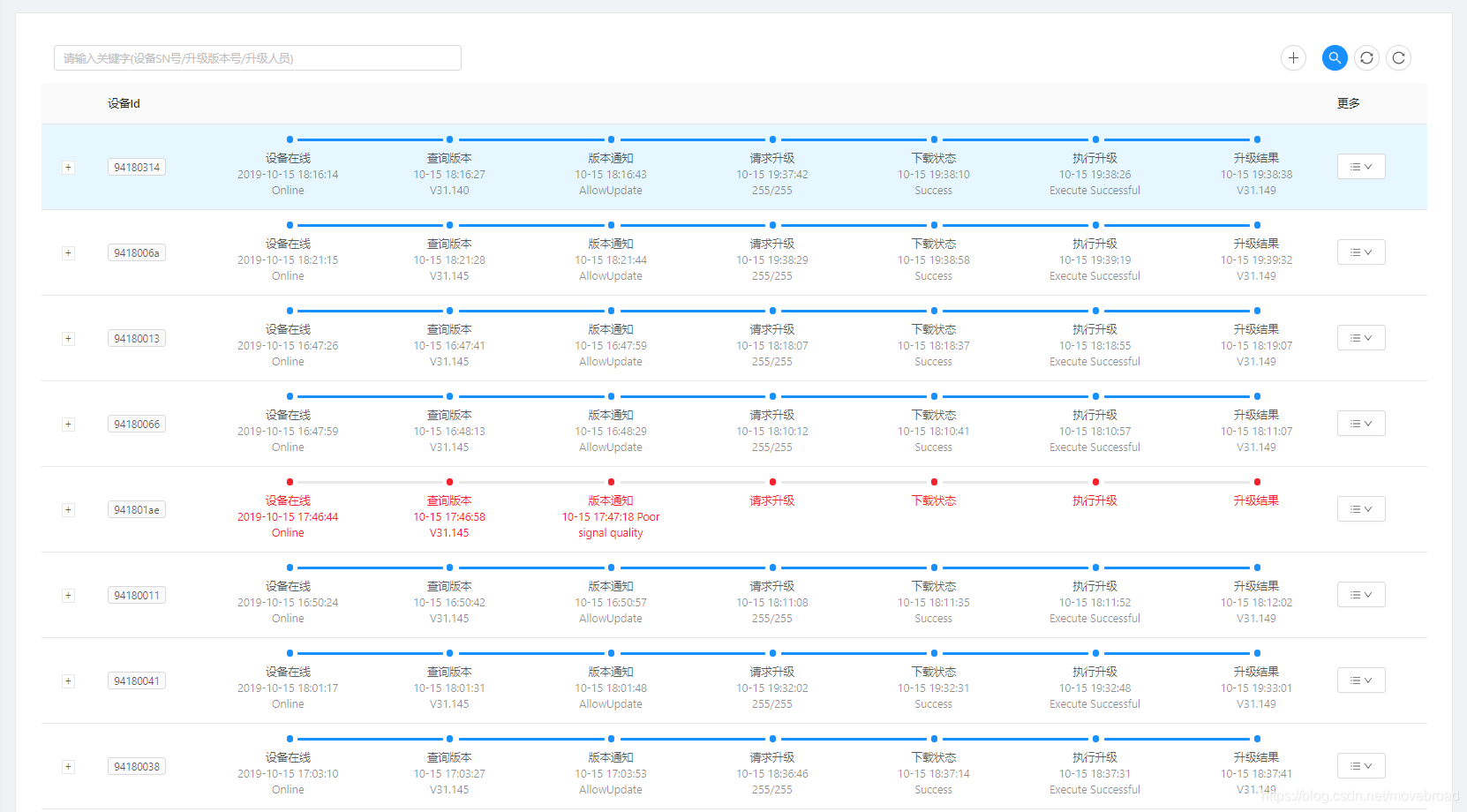Click 执行升级 step dot for device 94180013
Viewport: 1467px width, 812px height.
[x=1095, y=311]
